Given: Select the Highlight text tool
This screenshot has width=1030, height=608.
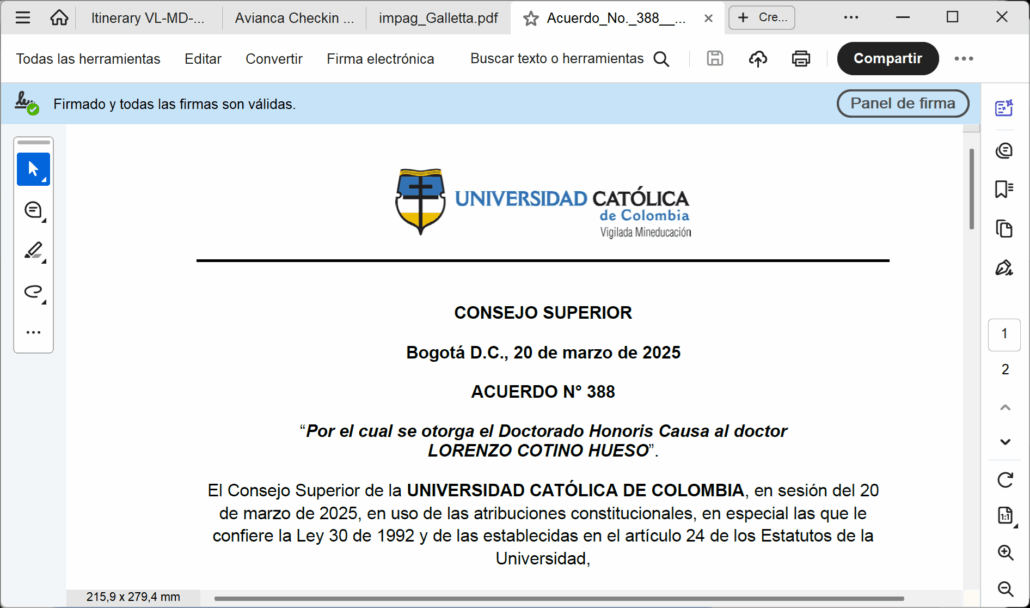Looking at the screenshot, I should pyautogui.click(x=34, y=251).
